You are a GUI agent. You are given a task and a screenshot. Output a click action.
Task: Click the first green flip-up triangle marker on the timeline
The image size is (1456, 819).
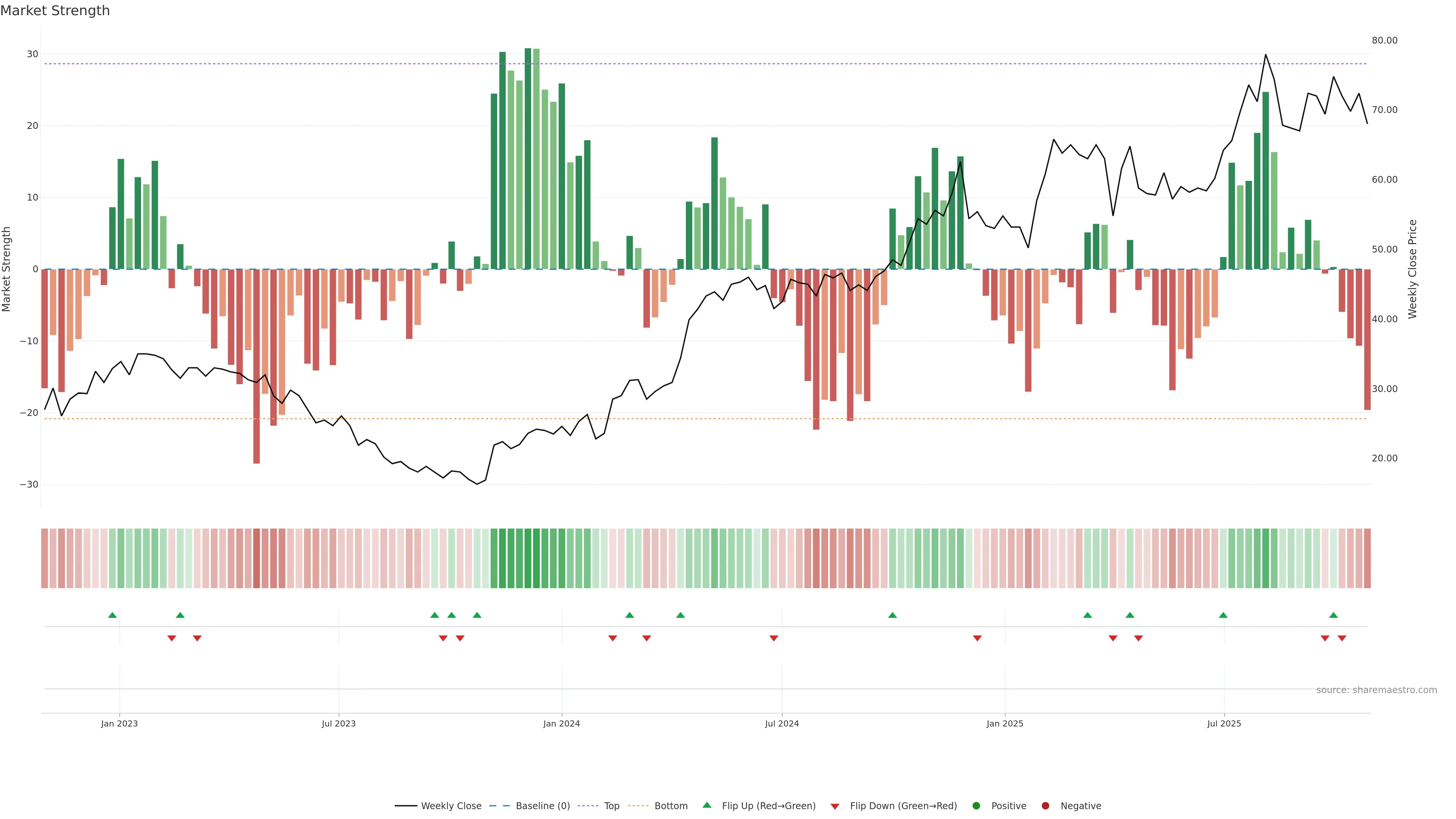(x=113, y=615)
